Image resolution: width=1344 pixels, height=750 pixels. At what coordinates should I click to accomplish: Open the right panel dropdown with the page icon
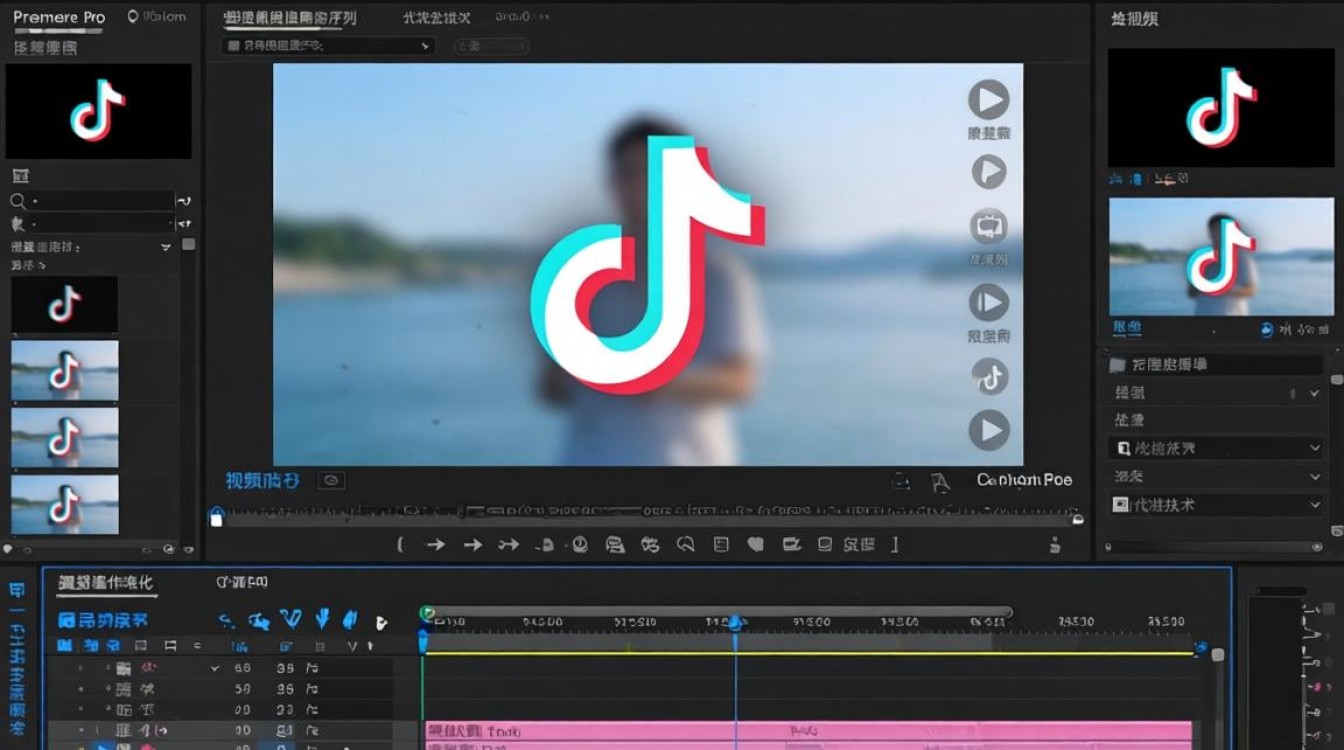[x=1217, y=449]
